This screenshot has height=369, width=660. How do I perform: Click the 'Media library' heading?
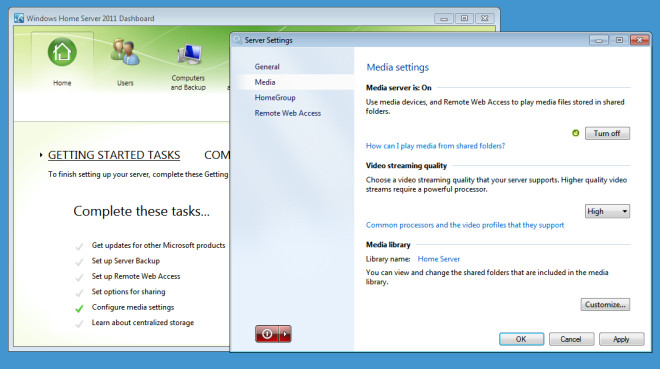(388, 244)
